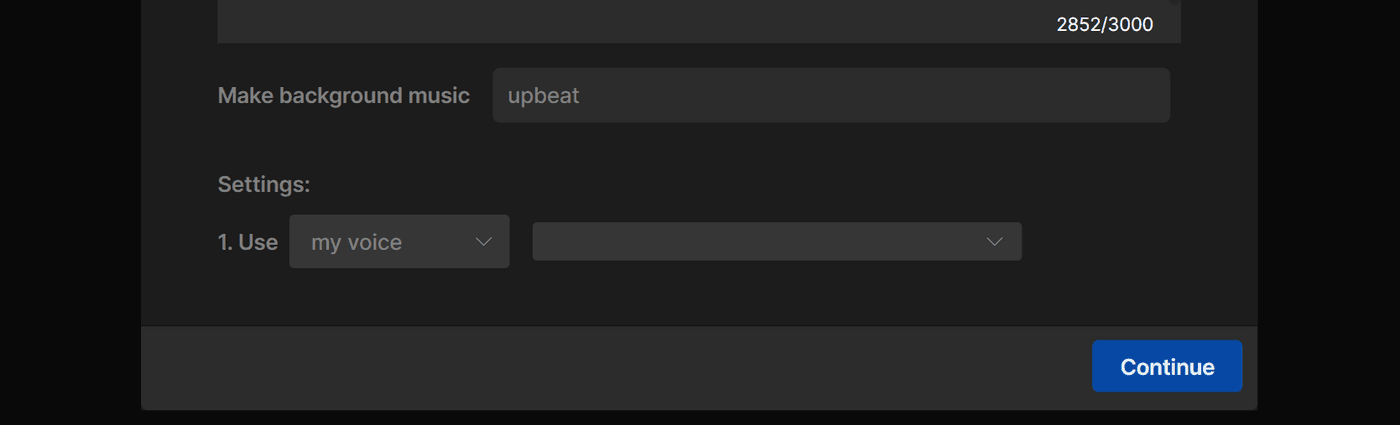Open the 'my voice' dropdown
This screenshot has width=1400, height=425.
399,242
